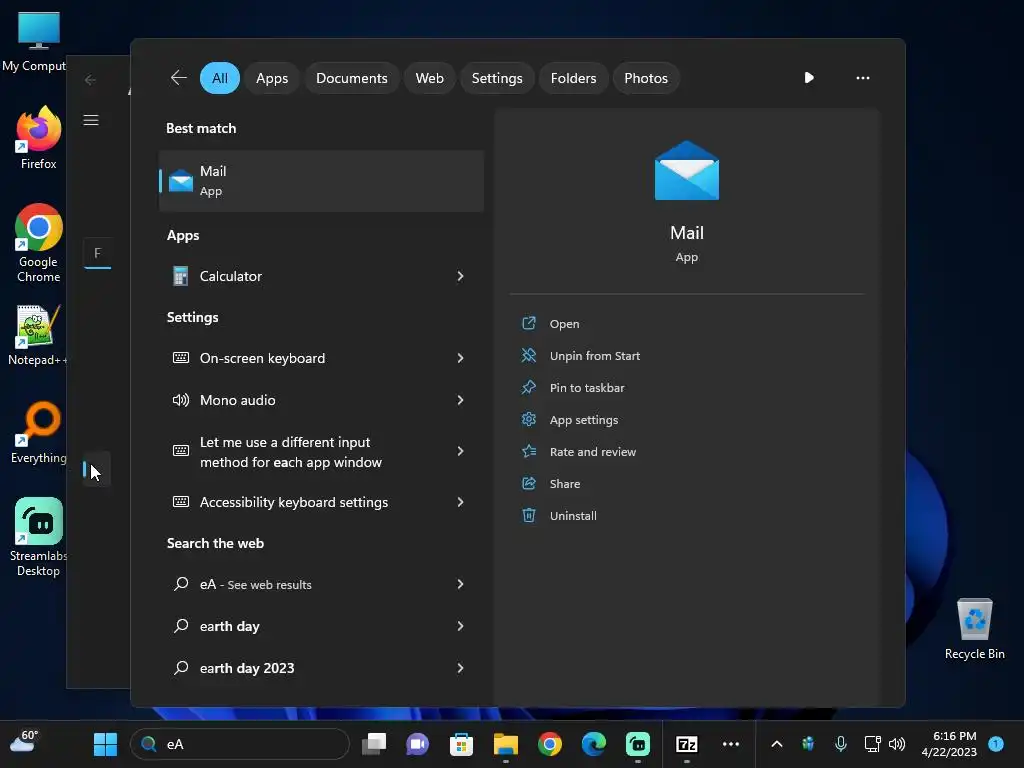
Task: Switch to the Web filter tab
Action: (429, 78)
